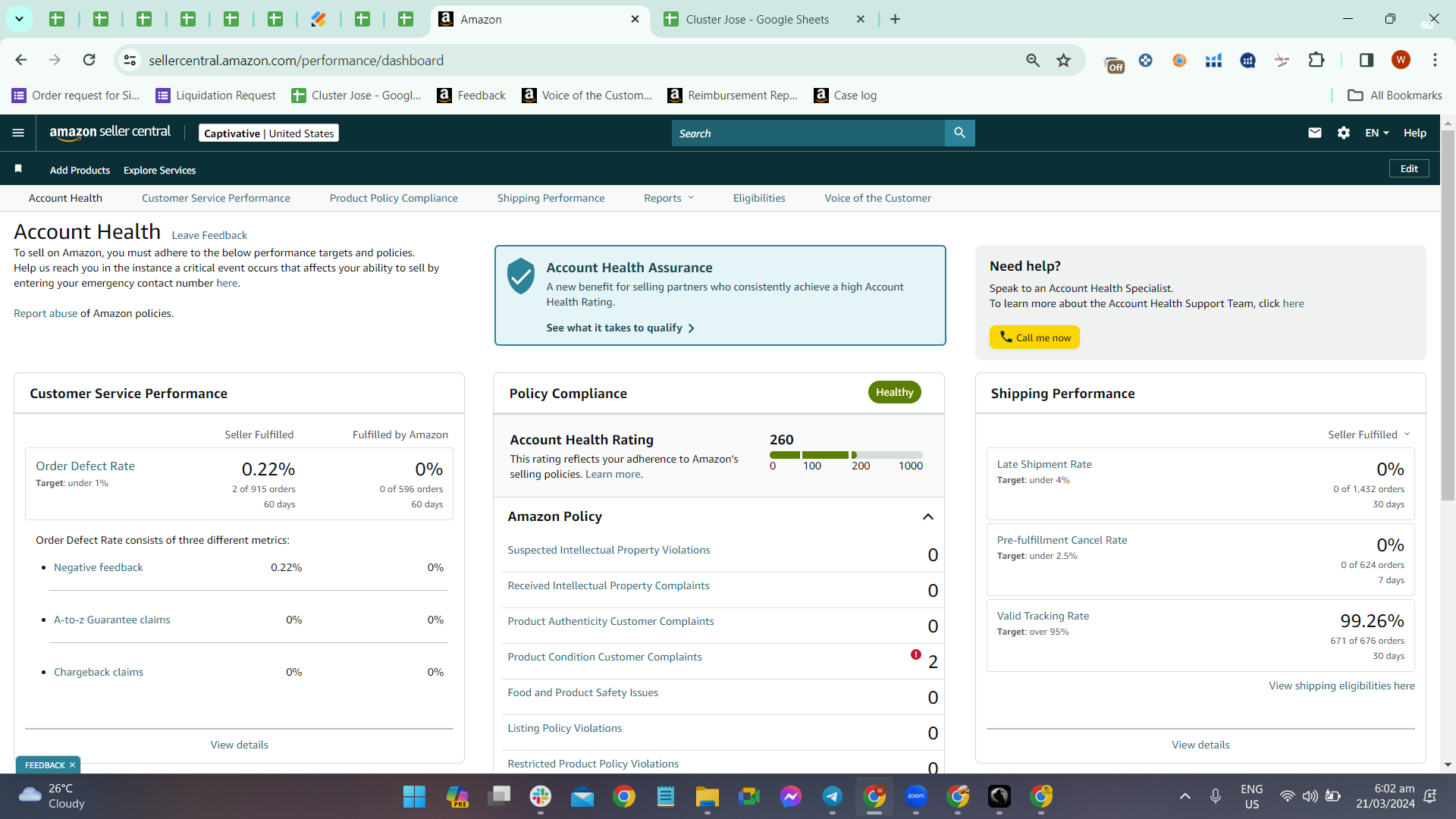This screenshot has height=819, width=1456.
Task: Open Negative feedback metric link
Action: 98,567
